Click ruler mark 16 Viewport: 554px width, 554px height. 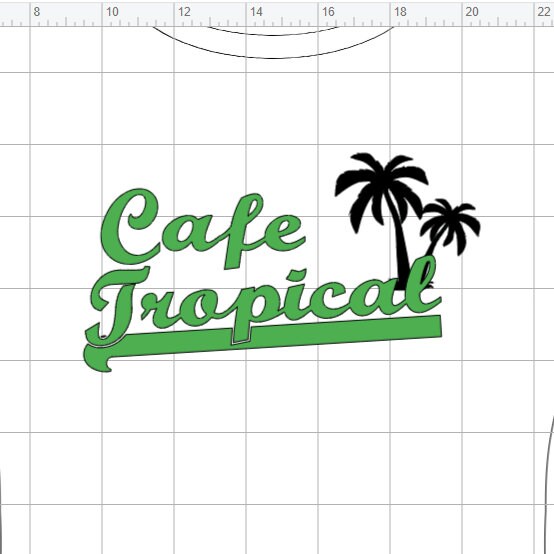(328, 12)
